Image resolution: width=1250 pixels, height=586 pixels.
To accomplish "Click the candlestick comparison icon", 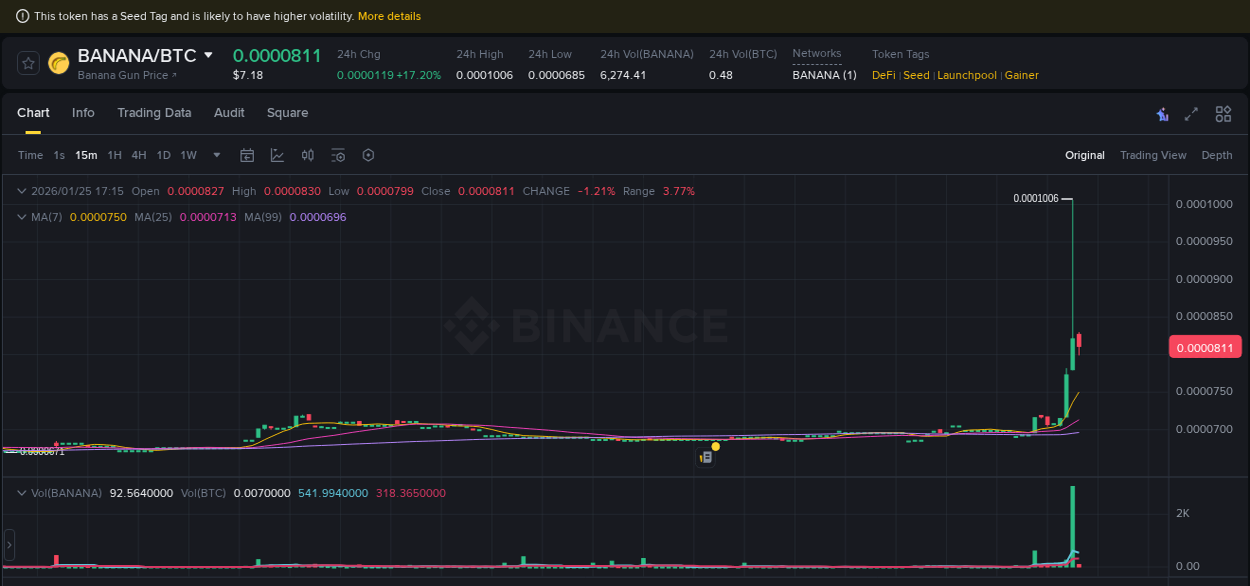I will tap(307, 155).
